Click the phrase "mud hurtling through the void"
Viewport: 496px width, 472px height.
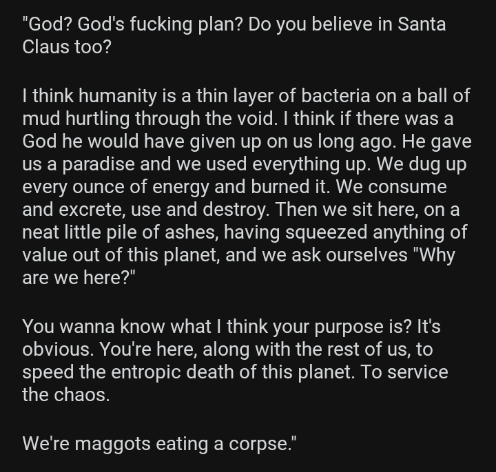click(148, 119)
